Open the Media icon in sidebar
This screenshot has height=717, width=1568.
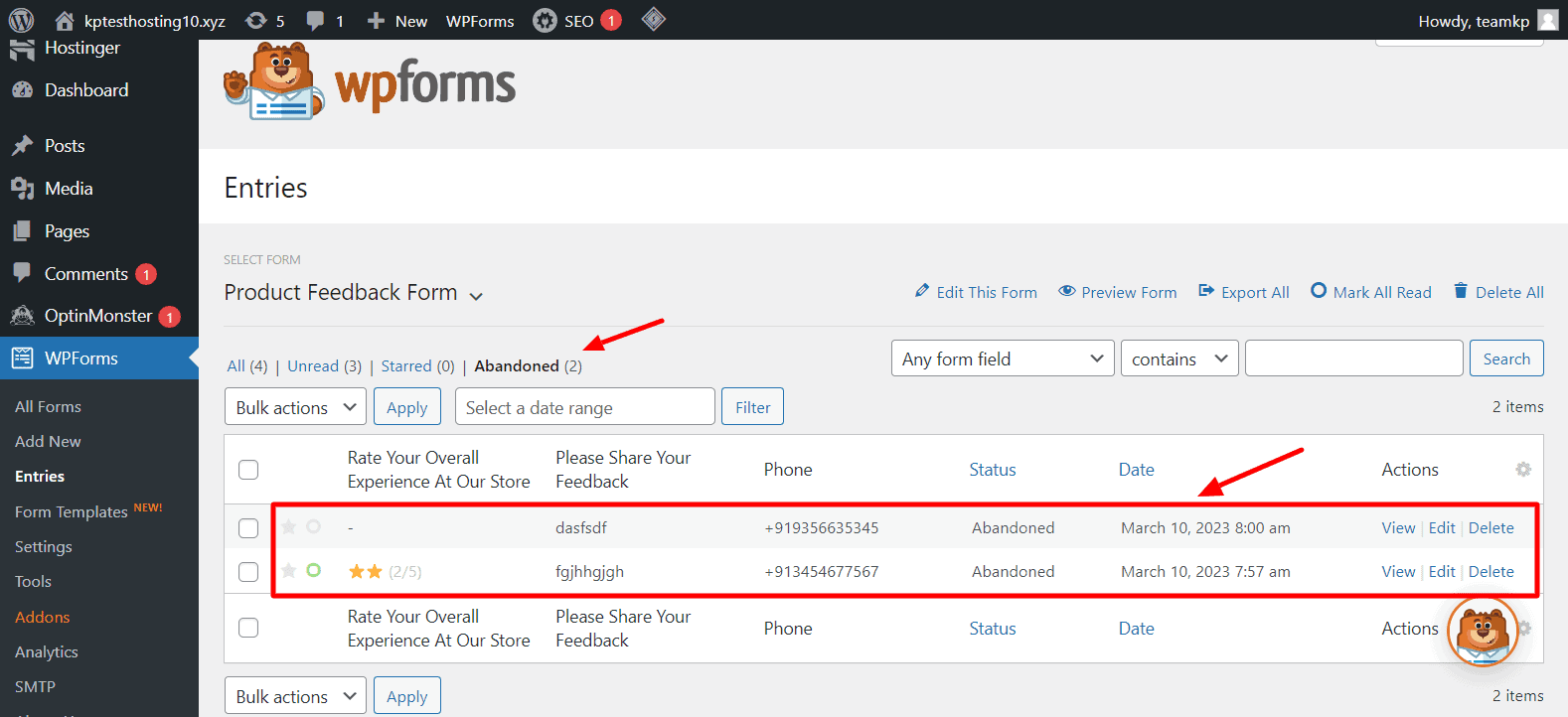pyautogui.click(x=22, y=189)
